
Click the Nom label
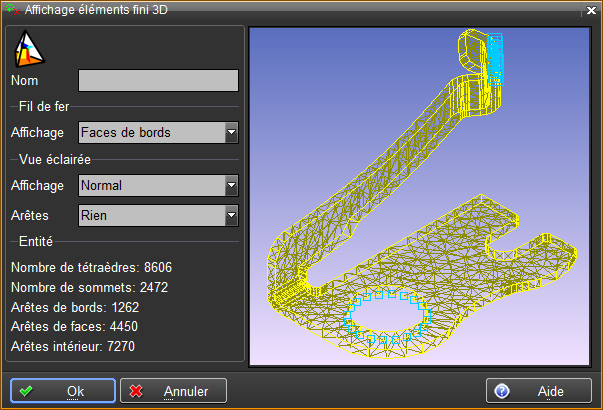pyautogui.click(x=25, y=81)
